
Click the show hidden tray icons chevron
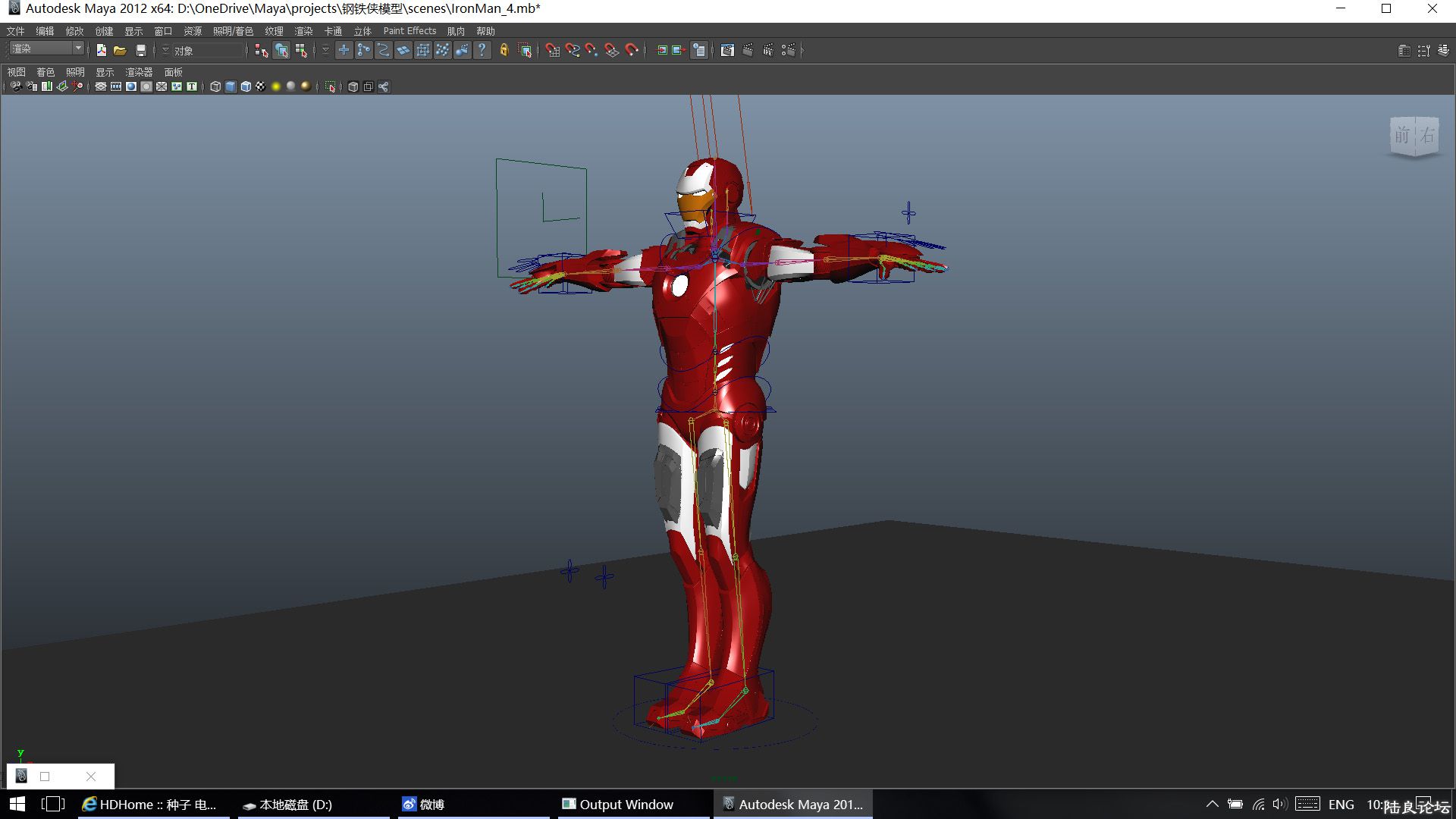pos(1212,804)
